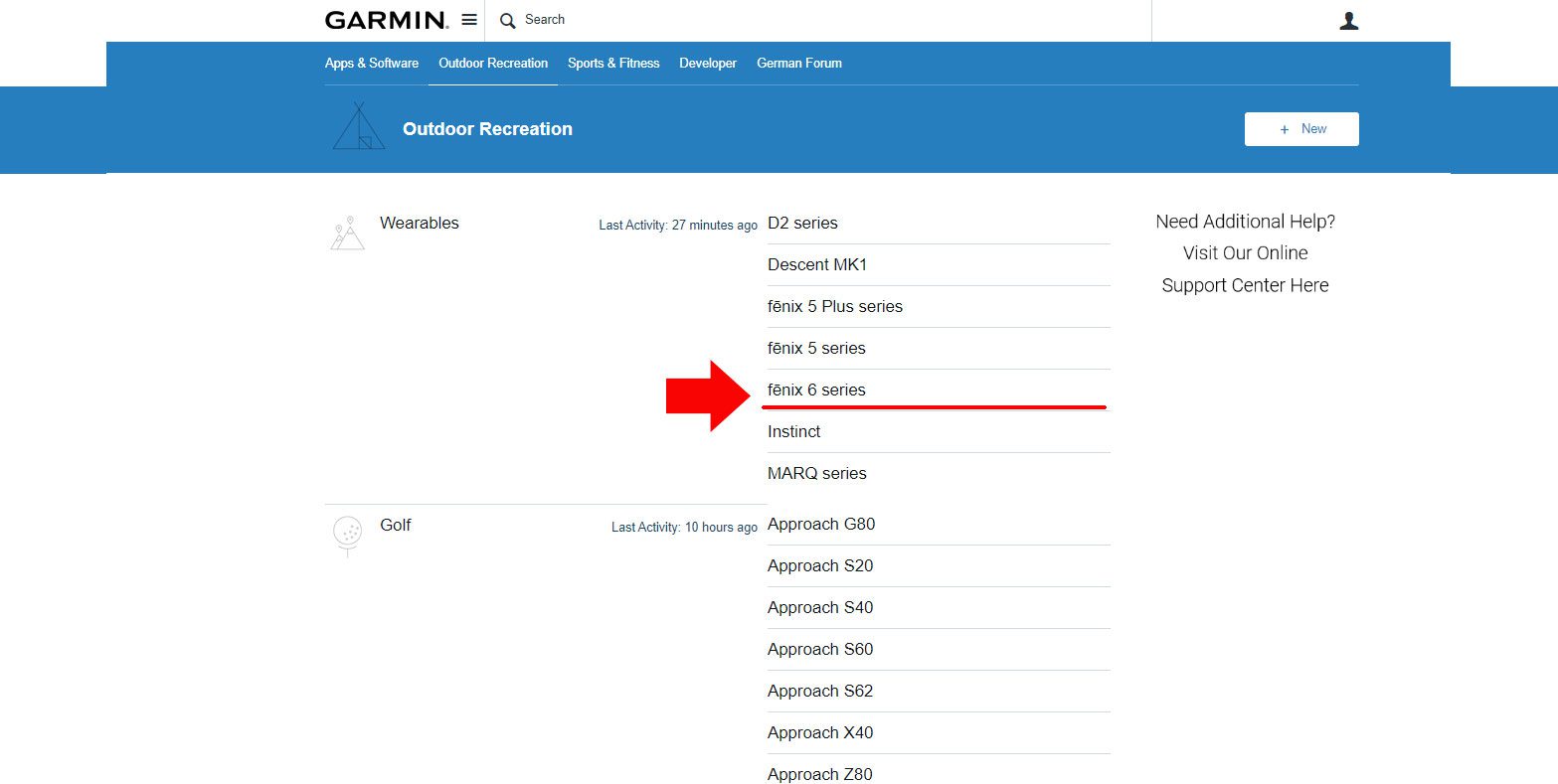Open the MARQ series forum
This screenshot has height=784, width=1558.
coord(817,473)
